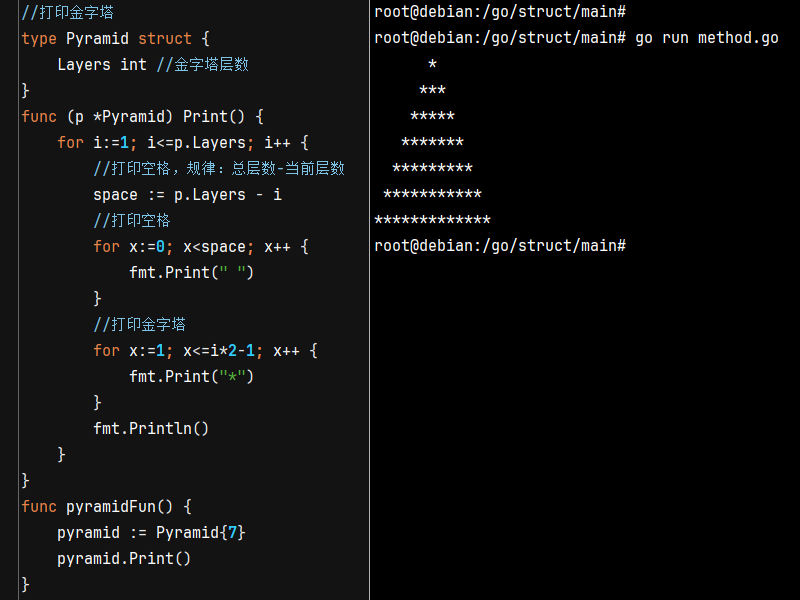
Task: Click the single-asterisk top row of pyramid output
Action: [x=432, y=65]
